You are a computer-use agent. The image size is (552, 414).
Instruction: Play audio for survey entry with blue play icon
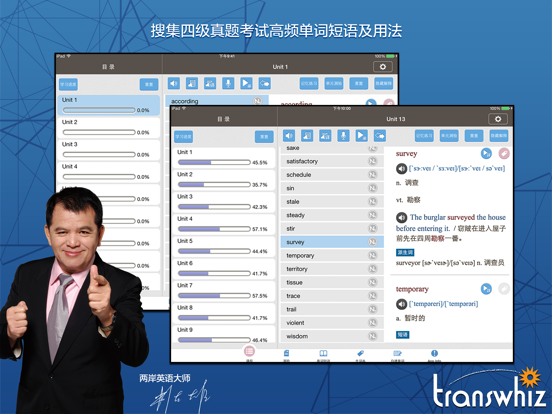(x=486, y=153)
